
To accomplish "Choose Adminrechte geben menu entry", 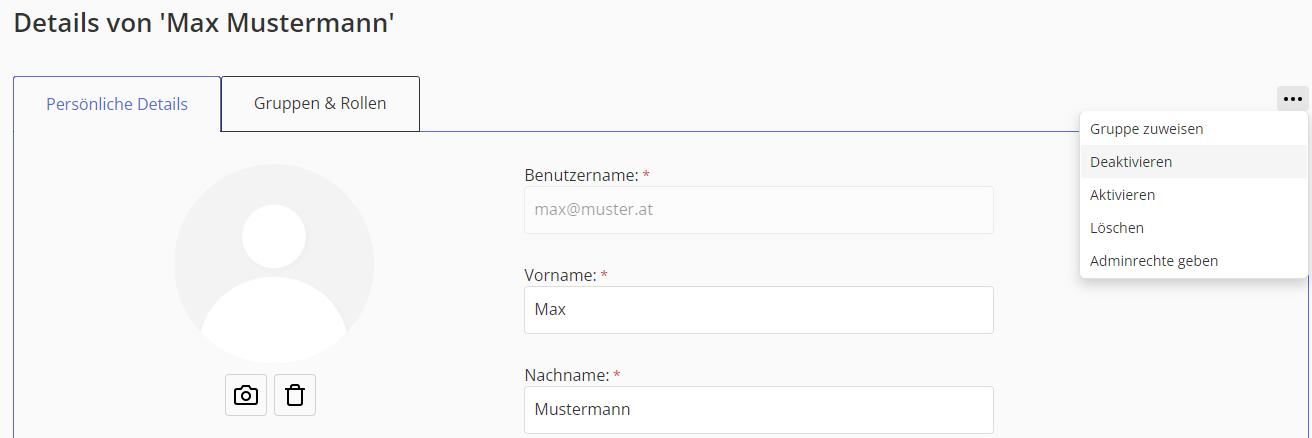I will (1154, 261).
